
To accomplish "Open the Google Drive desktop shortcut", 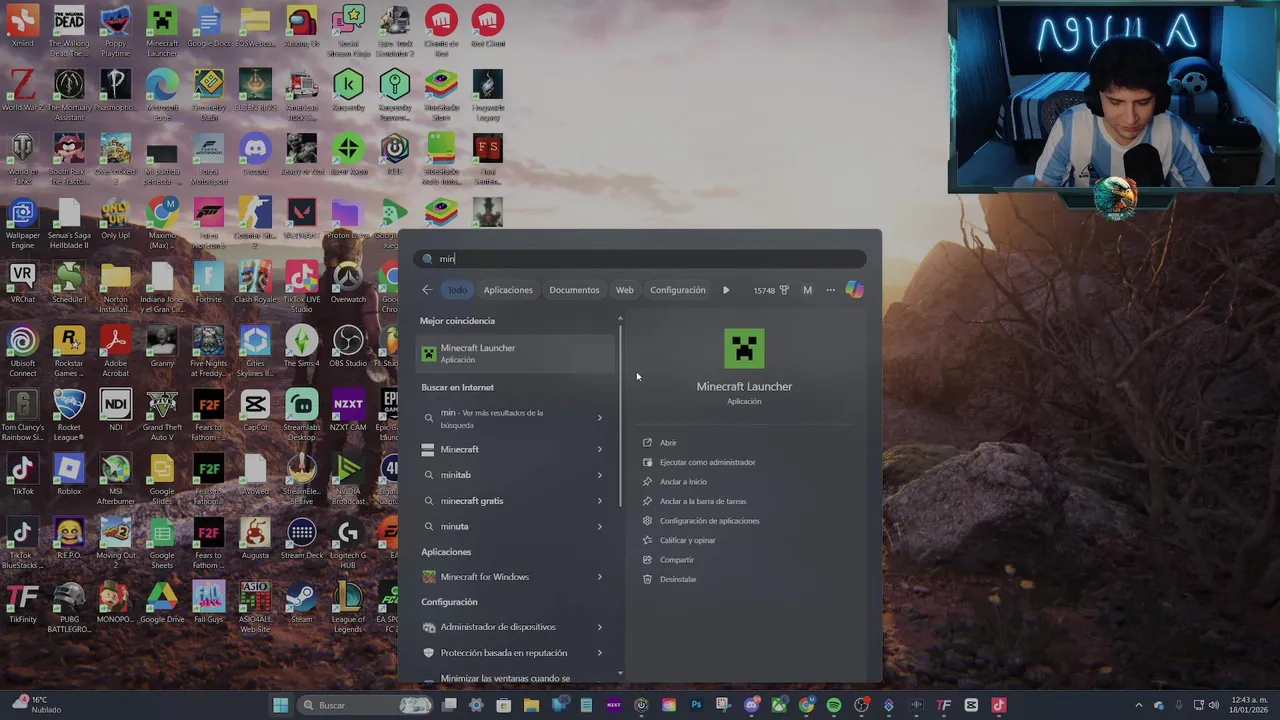I will tap(162, 603).
